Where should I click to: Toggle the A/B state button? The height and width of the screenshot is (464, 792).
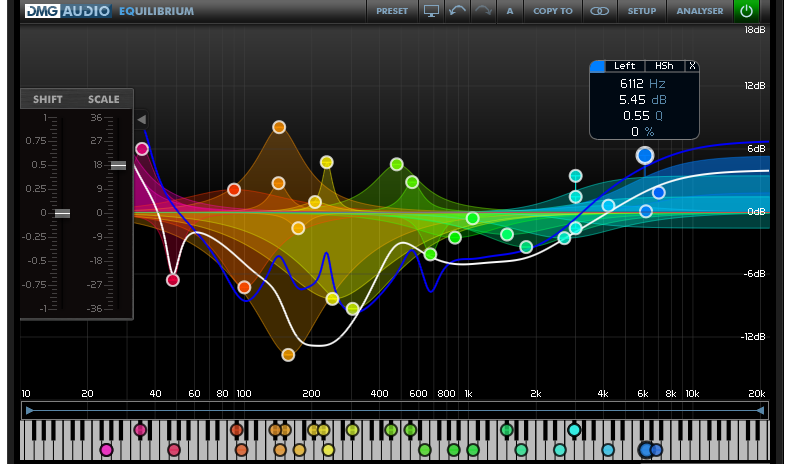pos(510,11)
